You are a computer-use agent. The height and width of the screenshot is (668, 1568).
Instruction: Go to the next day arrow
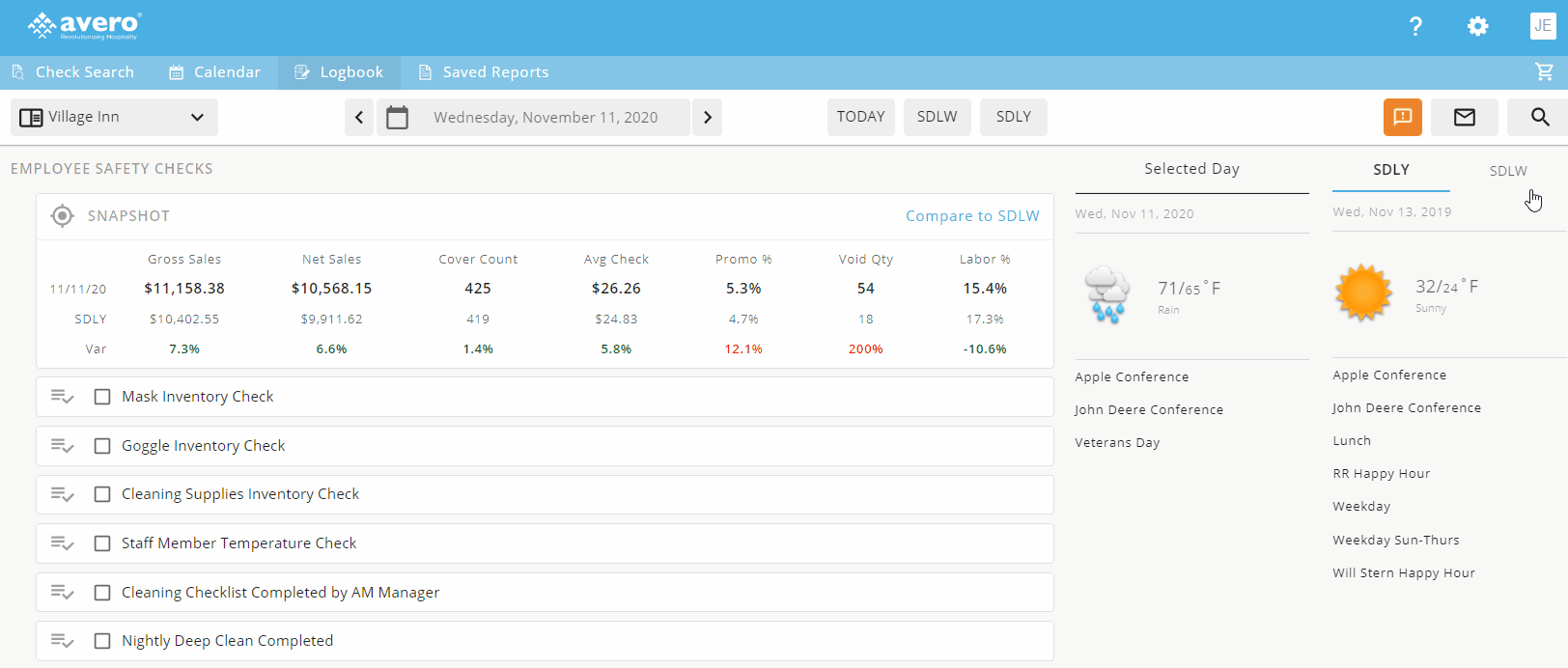707,117
